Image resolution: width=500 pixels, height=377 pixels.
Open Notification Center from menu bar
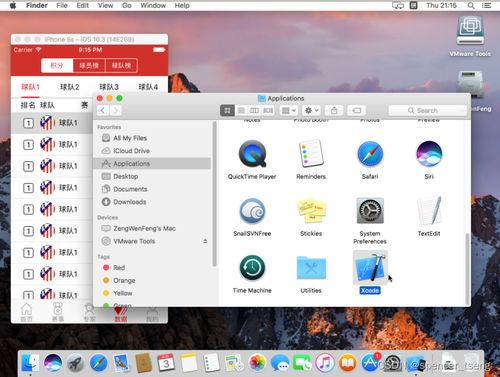487,5
